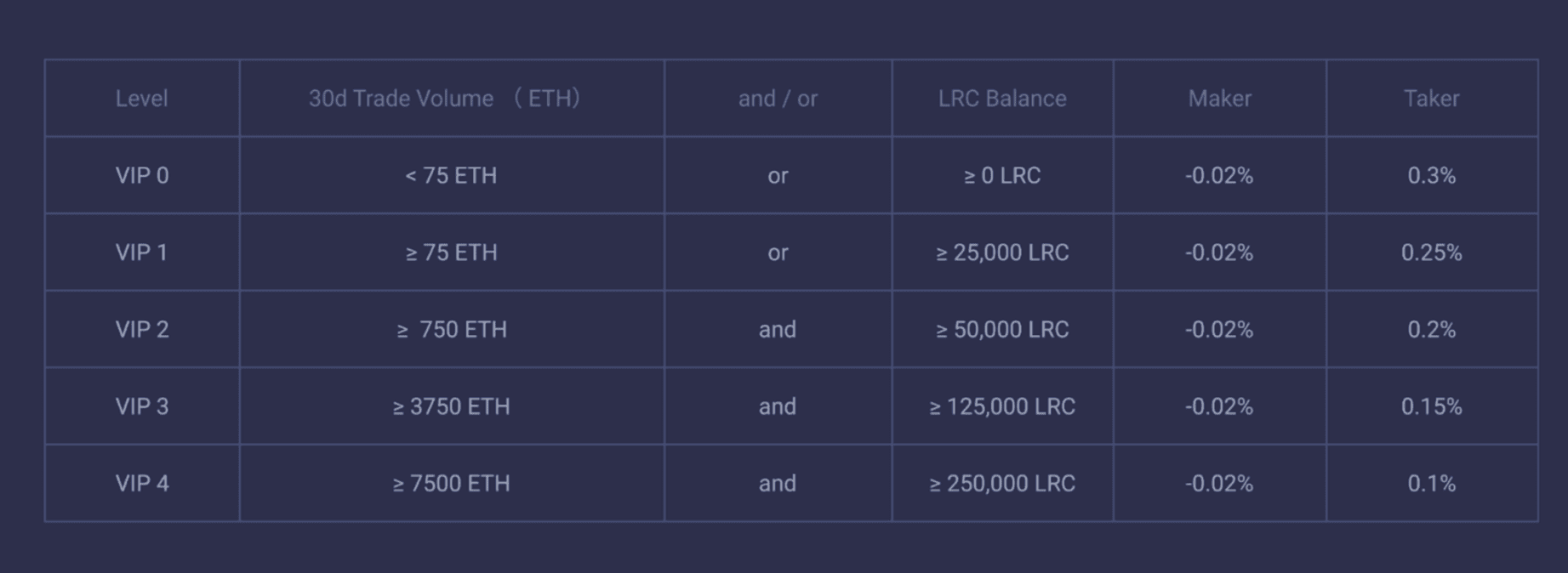The width and height of the screenshot is (1568, 573).
Task: Click the VIP 3 level cell
Action: tap(142, 406)
